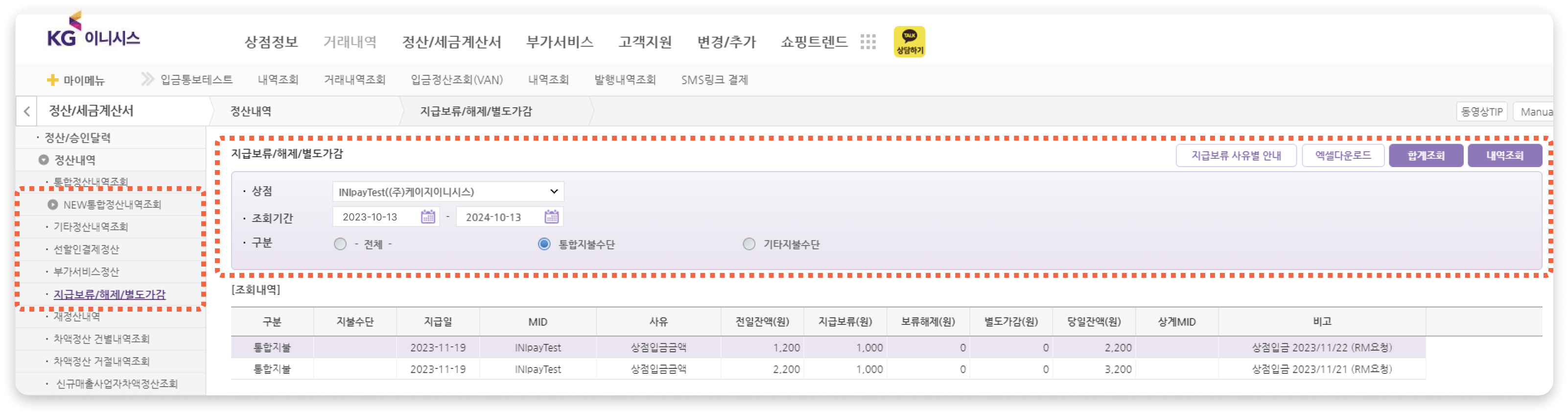Open calendar for start date 2023-10-13
Viewport: 1568px width, 415px height.
428,217
